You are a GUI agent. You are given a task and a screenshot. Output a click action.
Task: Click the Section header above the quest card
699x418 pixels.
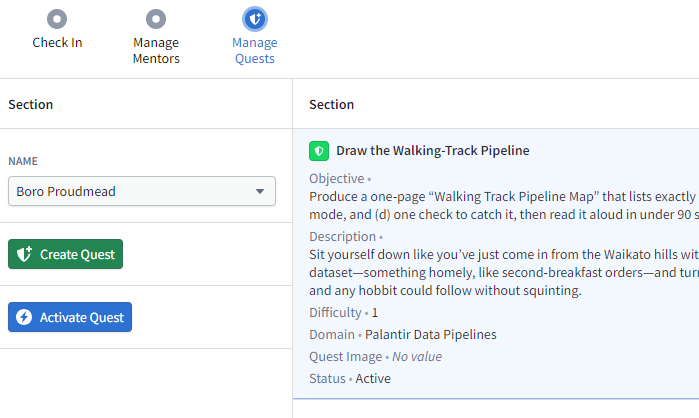332,104
